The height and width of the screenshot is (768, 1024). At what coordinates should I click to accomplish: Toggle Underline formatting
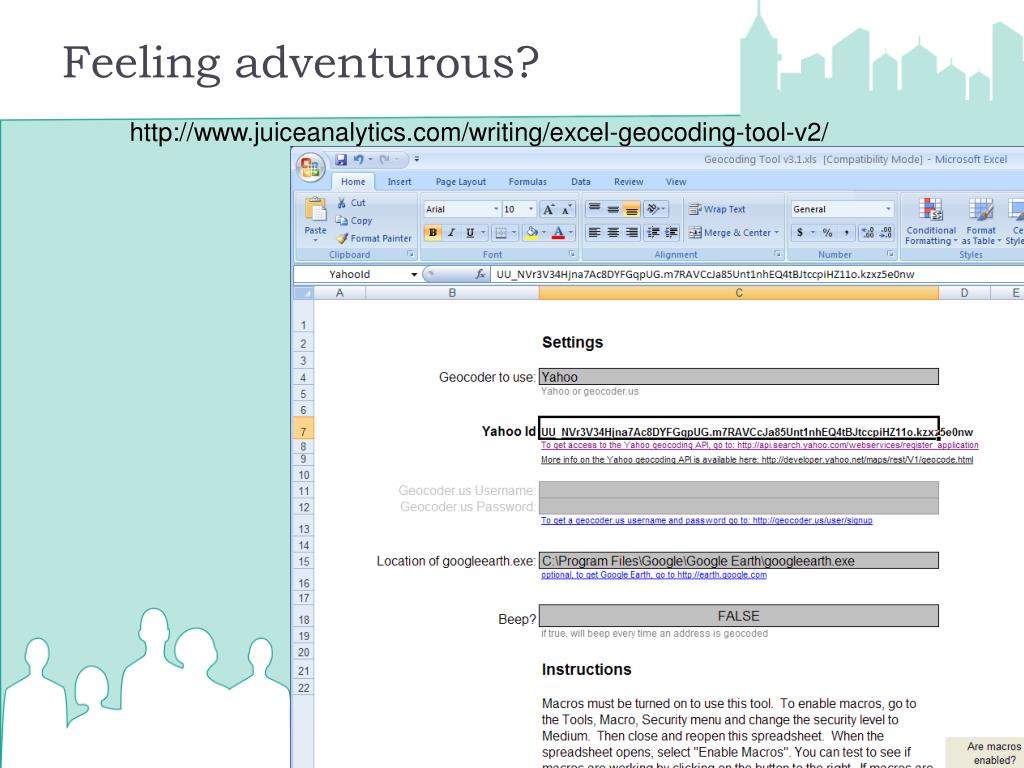coord(470,232)
